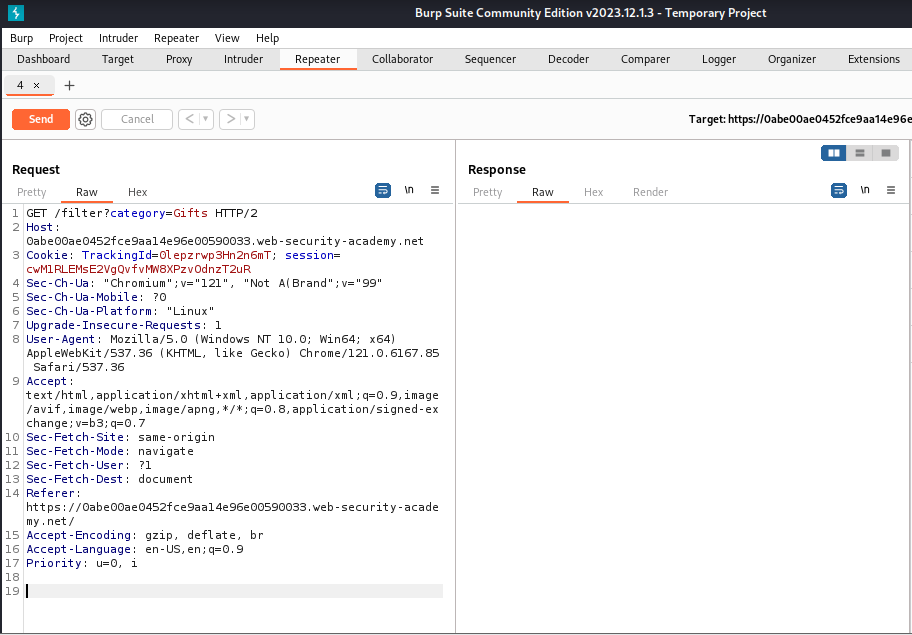Select Raw view in Response panel
This screenshot has width=912, height=635.
(543, 192)
